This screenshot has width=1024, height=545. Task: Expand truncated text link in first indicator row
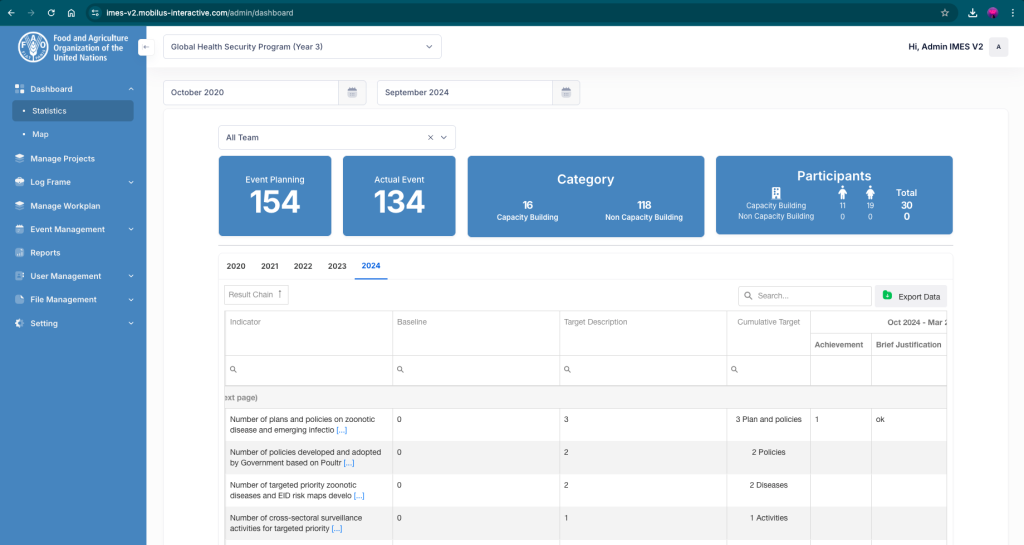pos(342,430)
